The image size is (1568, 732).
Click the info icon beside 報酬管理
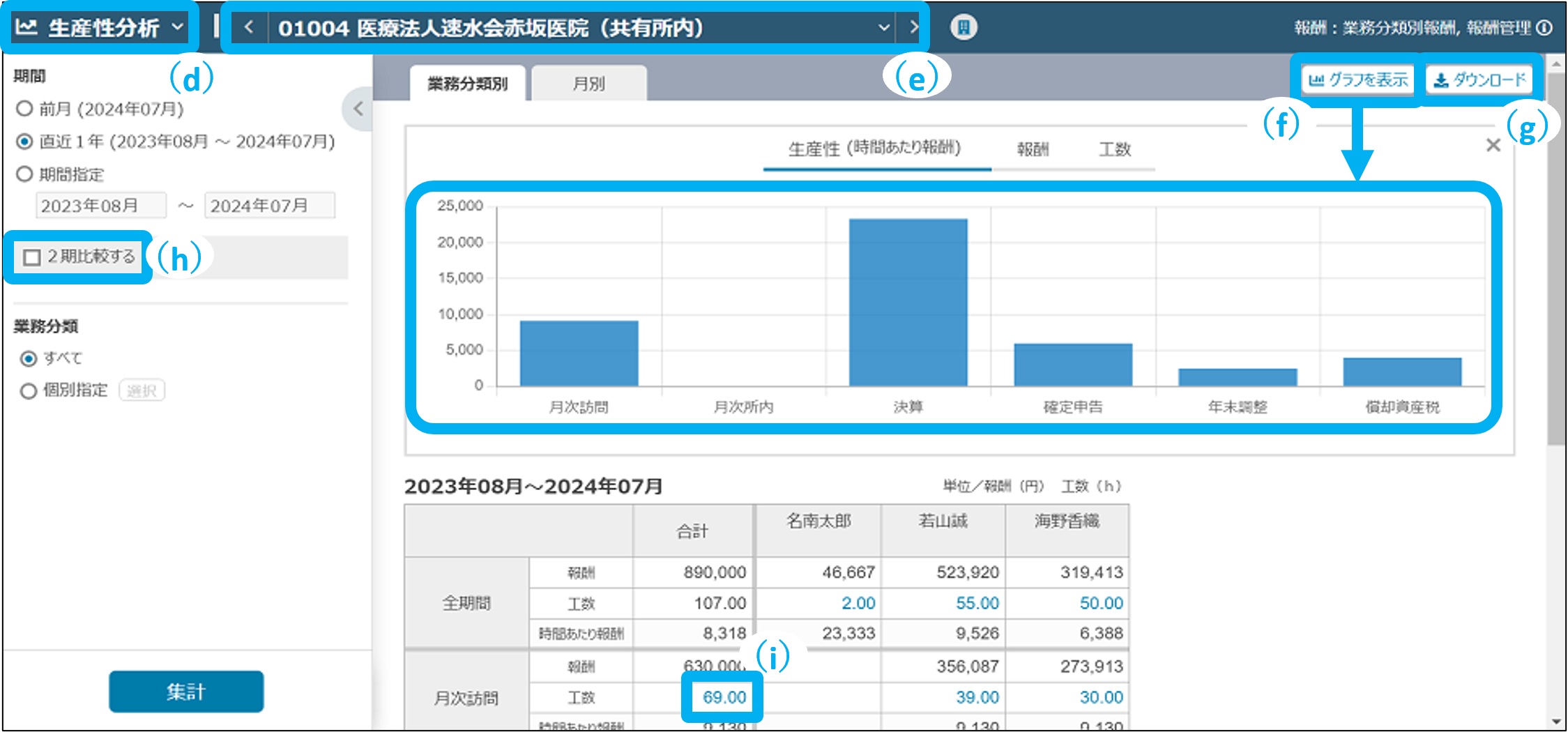pyautogui.click(x=1545, y=28)
